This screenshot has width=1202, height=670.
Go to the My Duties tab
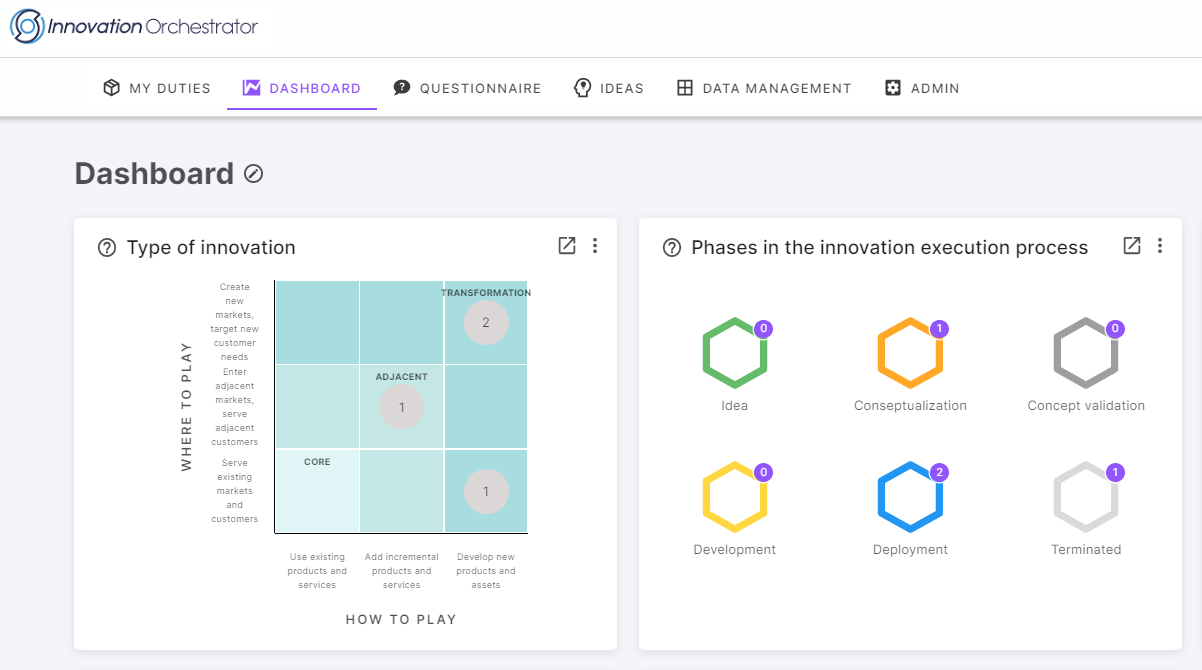pyautogui.click(x=157, y=88)
